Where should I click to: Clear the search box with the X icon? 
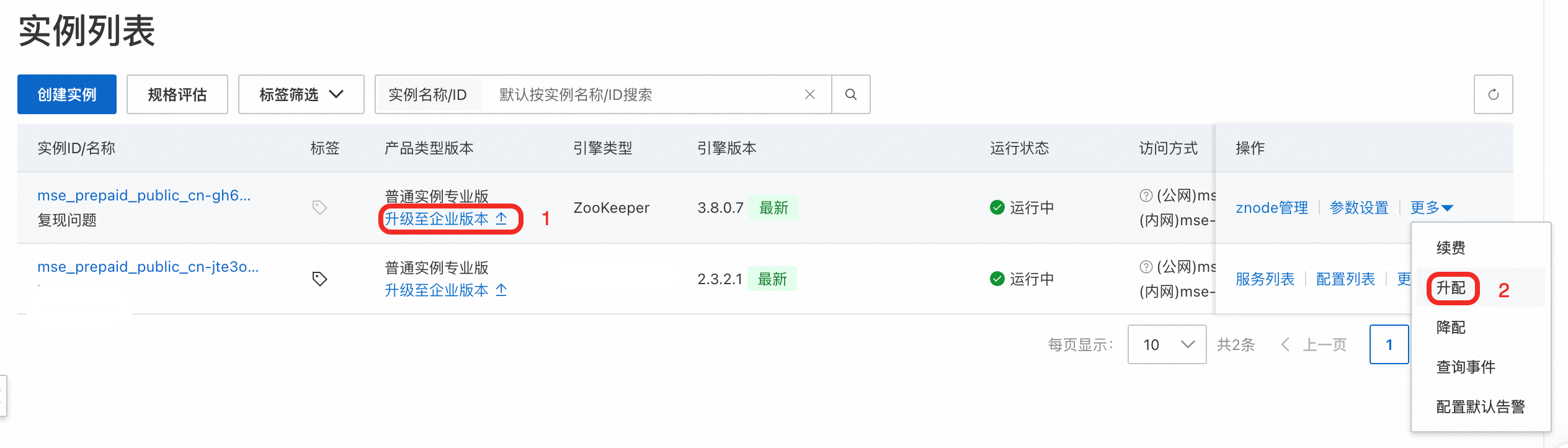coord(810,94)
